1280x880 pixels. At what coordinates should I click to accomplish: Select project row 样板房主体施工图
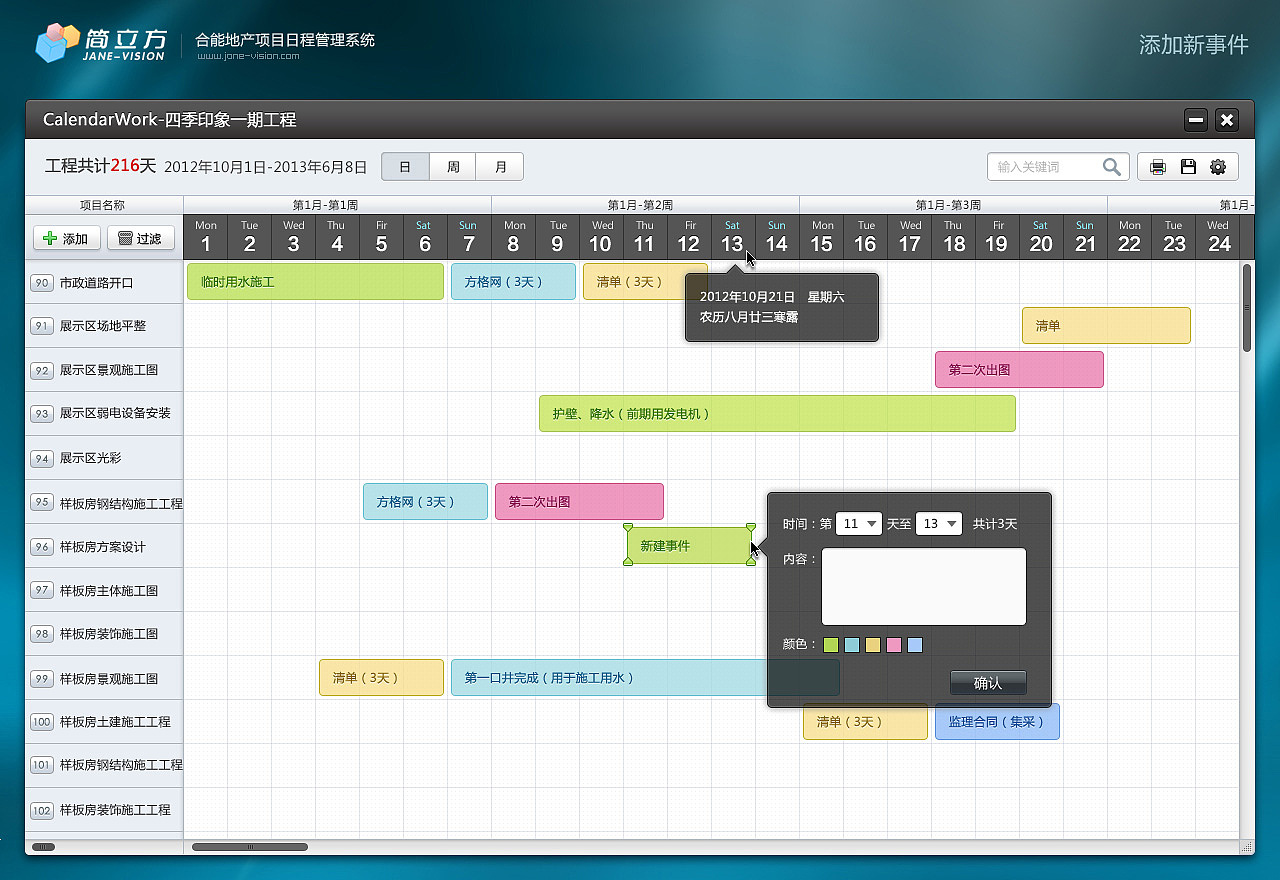coord(104,590)
